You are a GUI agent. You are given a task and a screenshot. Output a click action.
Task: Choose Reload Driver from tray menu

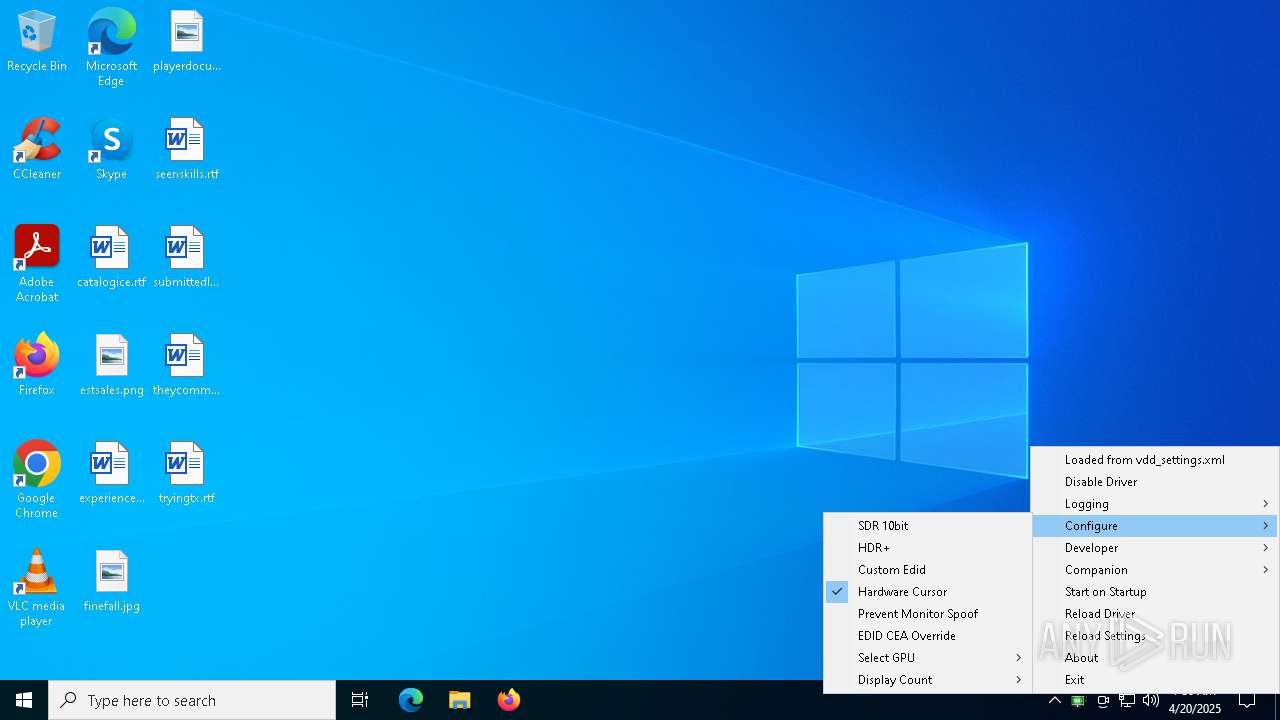point(1155,614)
